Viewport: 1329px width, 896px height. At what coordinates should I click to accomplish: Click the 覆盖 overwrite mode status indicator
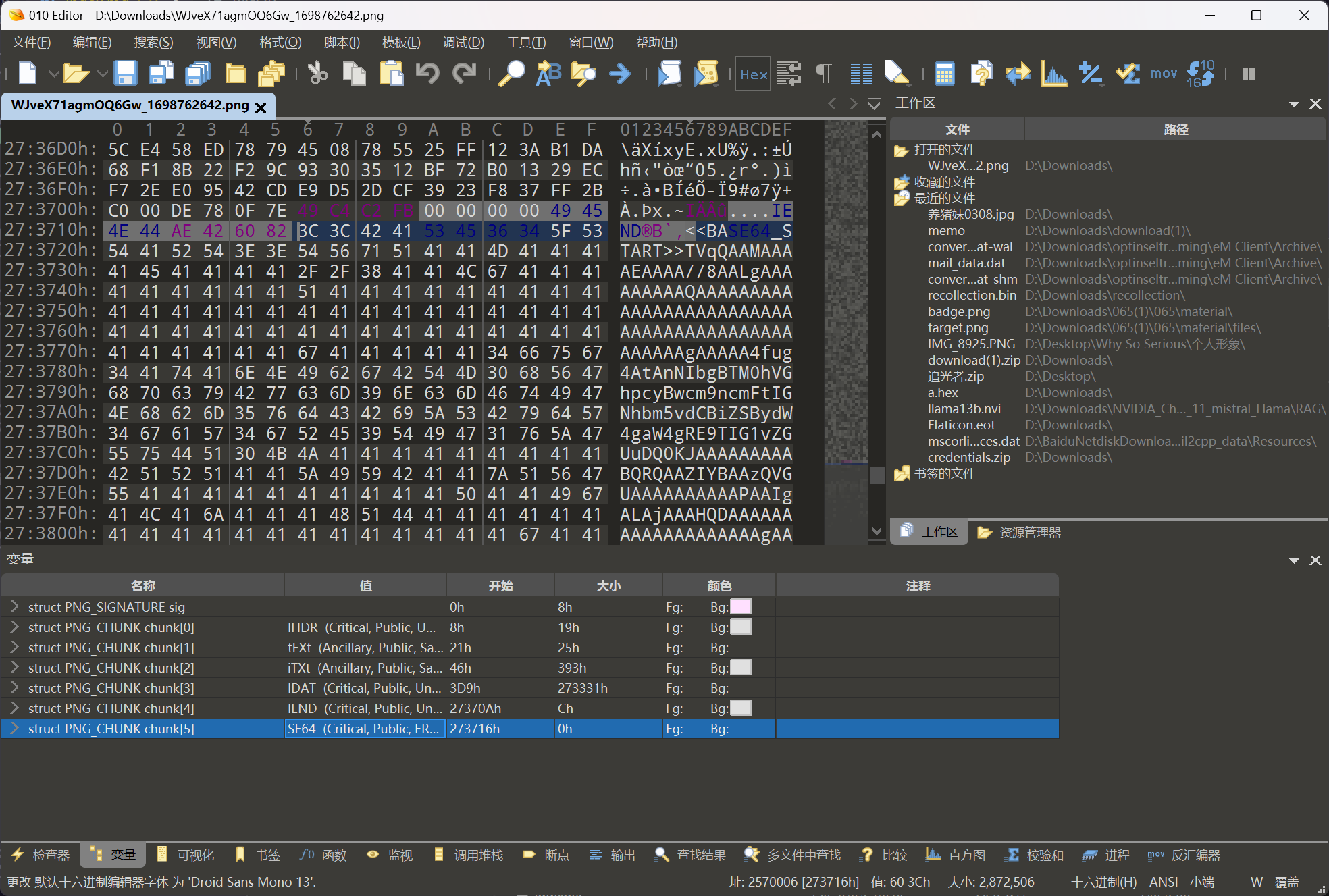point(1287,882)
